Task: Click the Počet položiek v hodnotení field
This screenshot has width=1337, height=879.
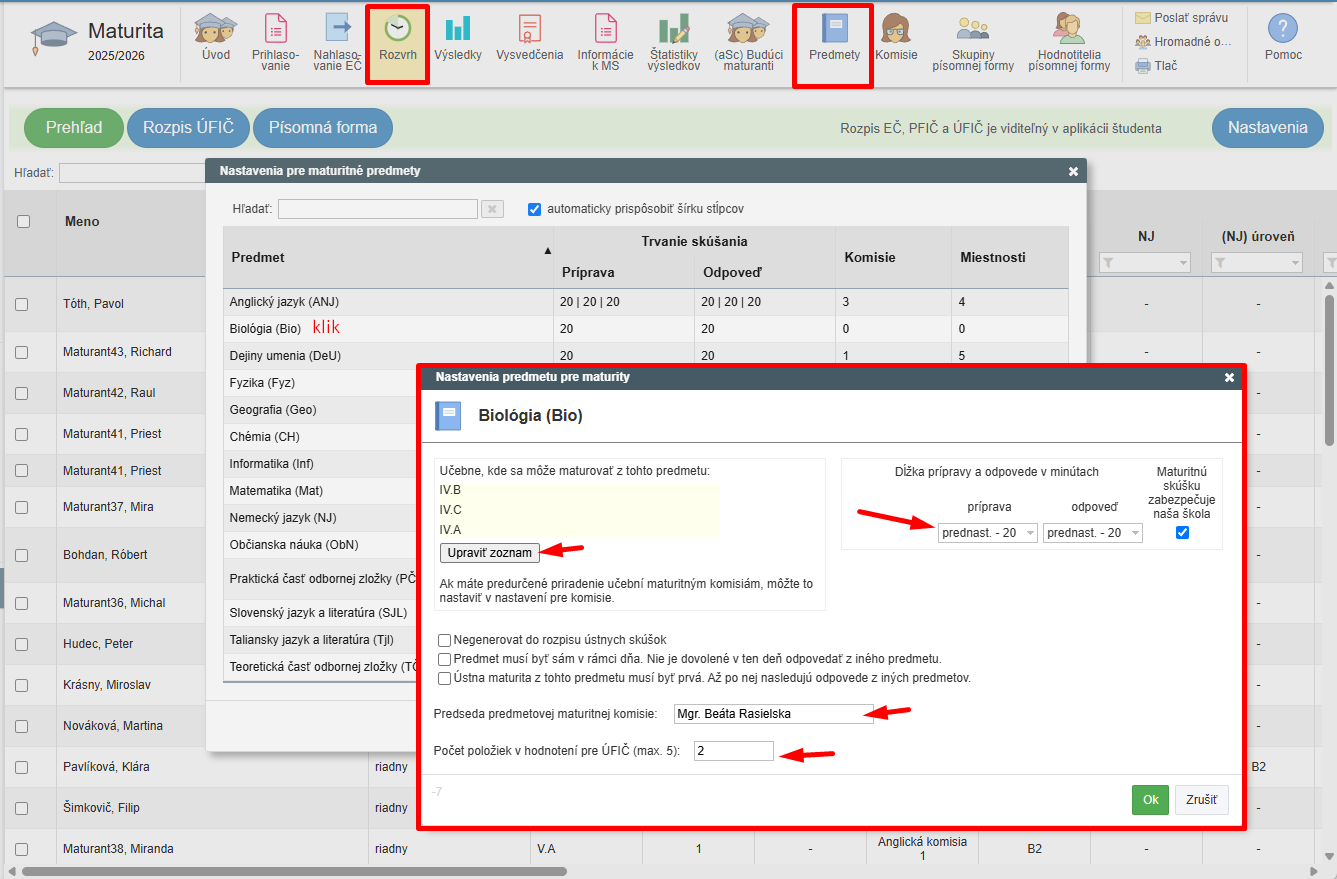Action: tap(733, 751)
